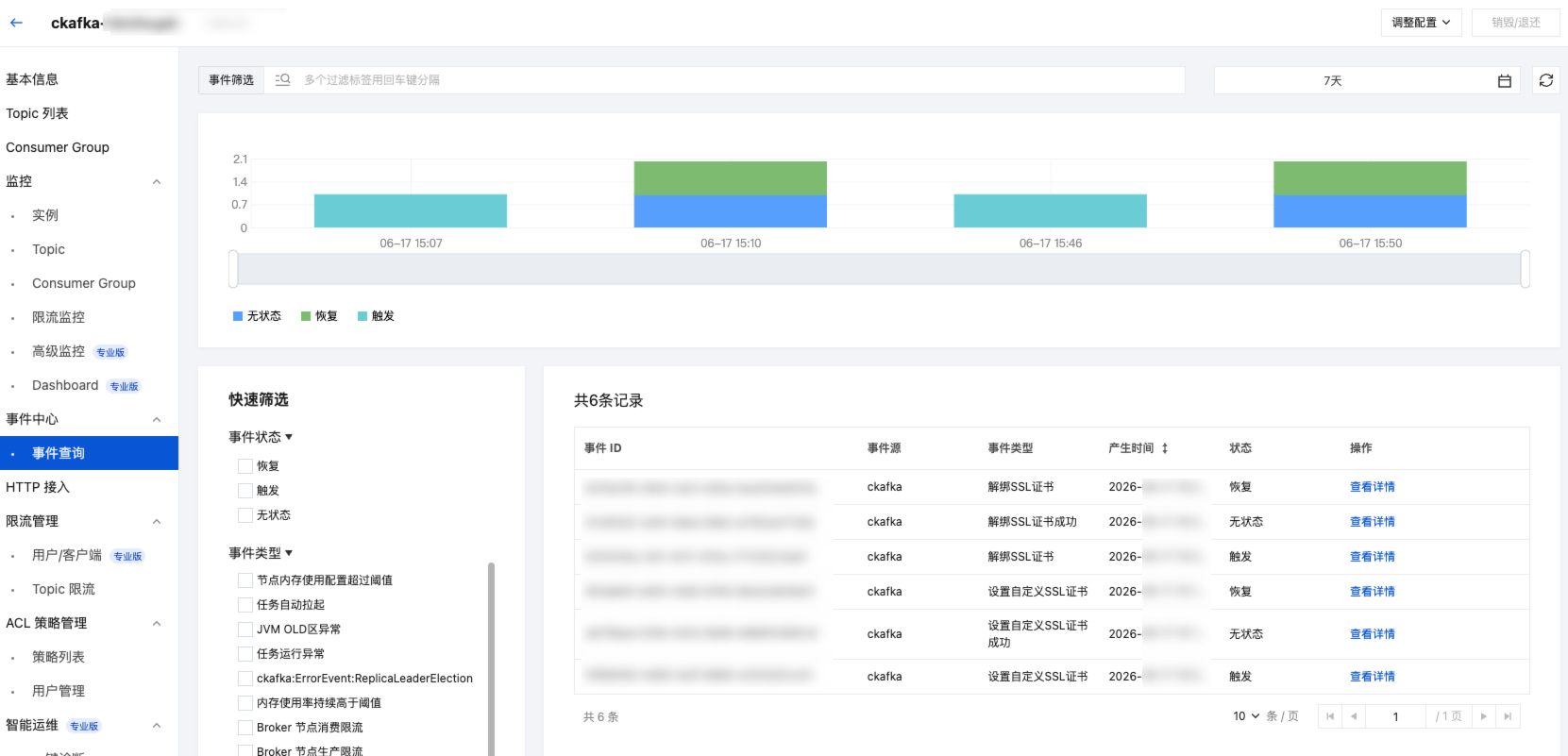Screen dimensions: 1568x756
Task: View details for 设置自定义SSL证书成功 event
Action: [1373, 634]
